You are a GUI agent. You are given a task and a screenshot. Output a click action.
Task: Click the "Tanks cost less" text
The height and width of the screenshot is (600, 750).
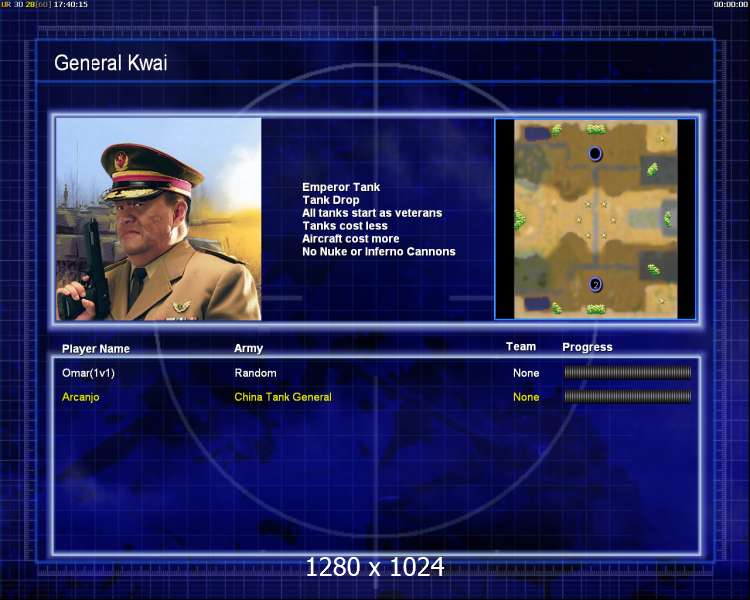coord(345,226)
